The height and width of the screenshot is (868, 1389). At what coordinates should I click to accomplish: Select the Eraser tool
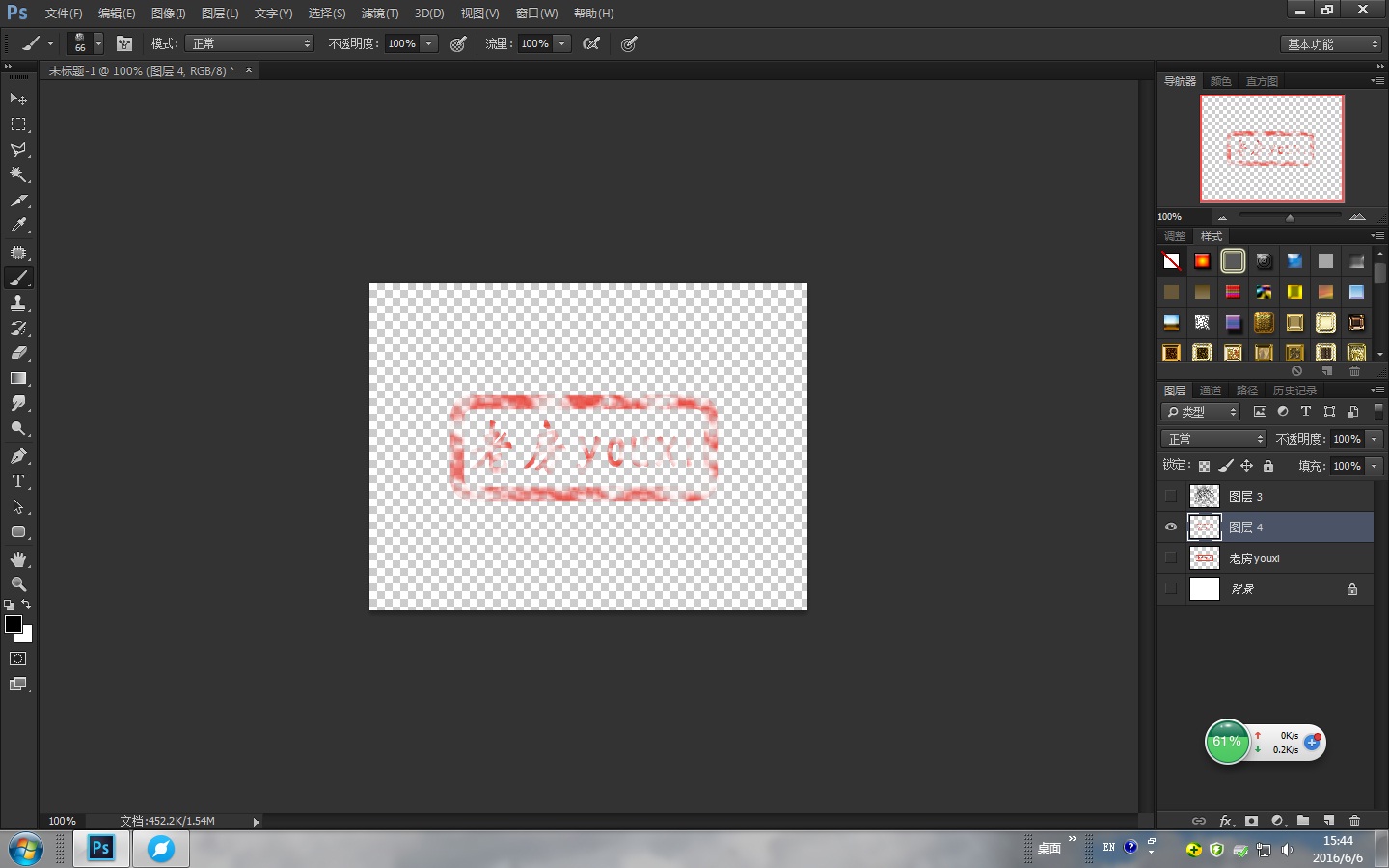pos(17,354)
